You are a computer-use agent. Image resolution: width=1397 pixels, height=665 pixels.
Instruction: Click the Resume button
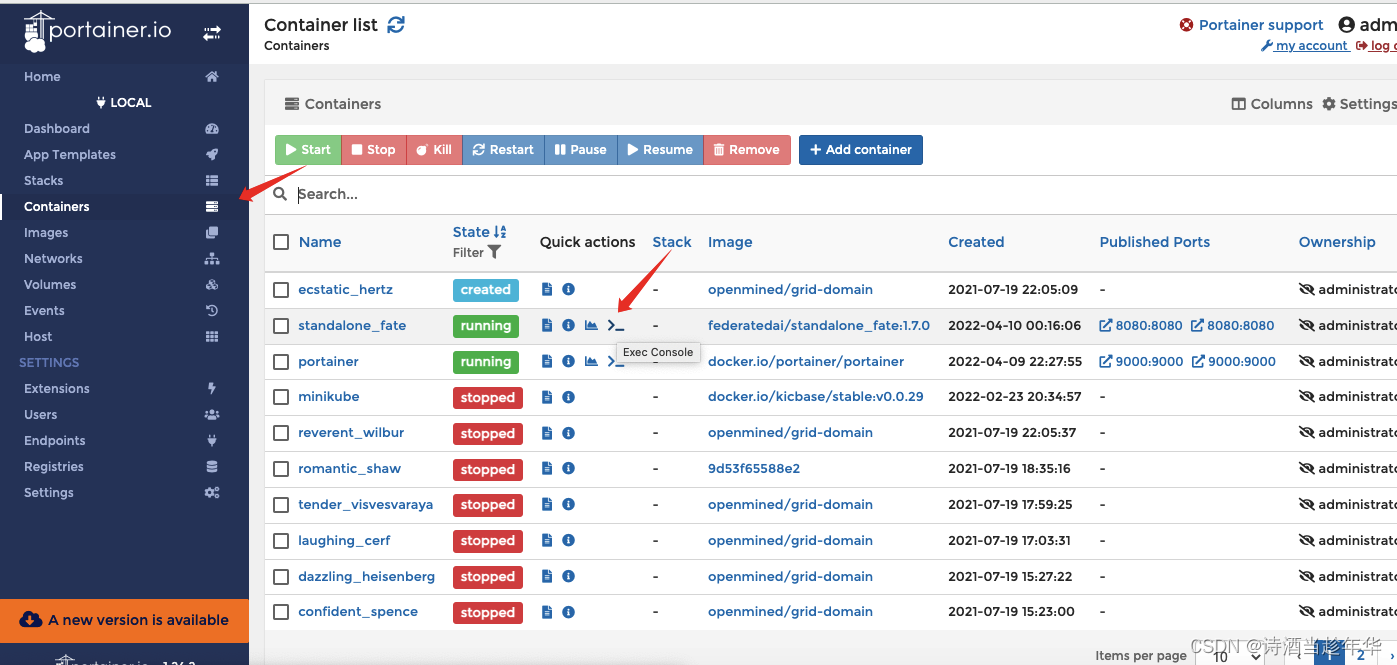tap(660, 150)
